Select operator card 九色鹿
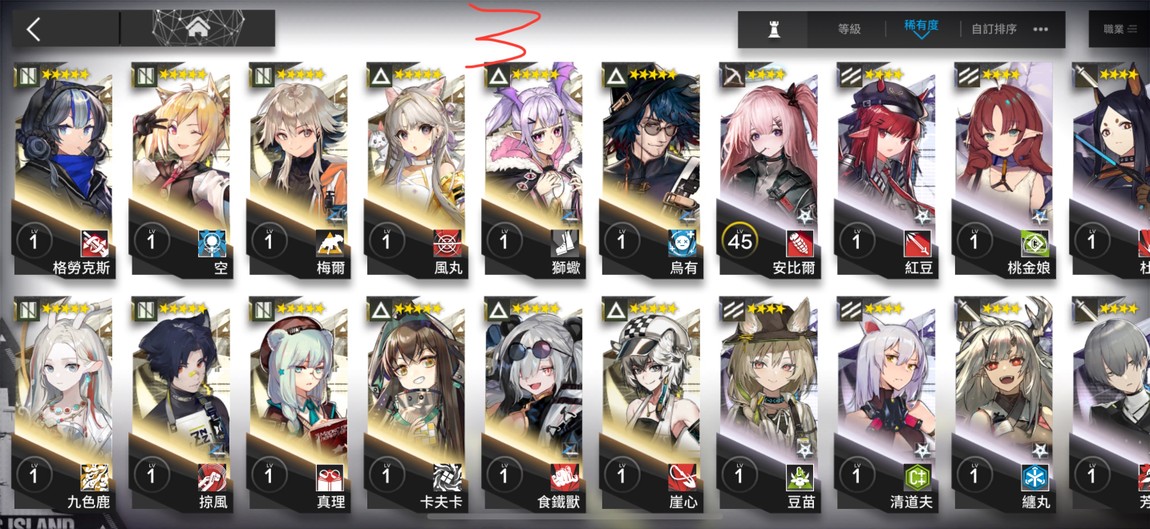Screen dimensions: 1150x529 click(x=62, y=406)
